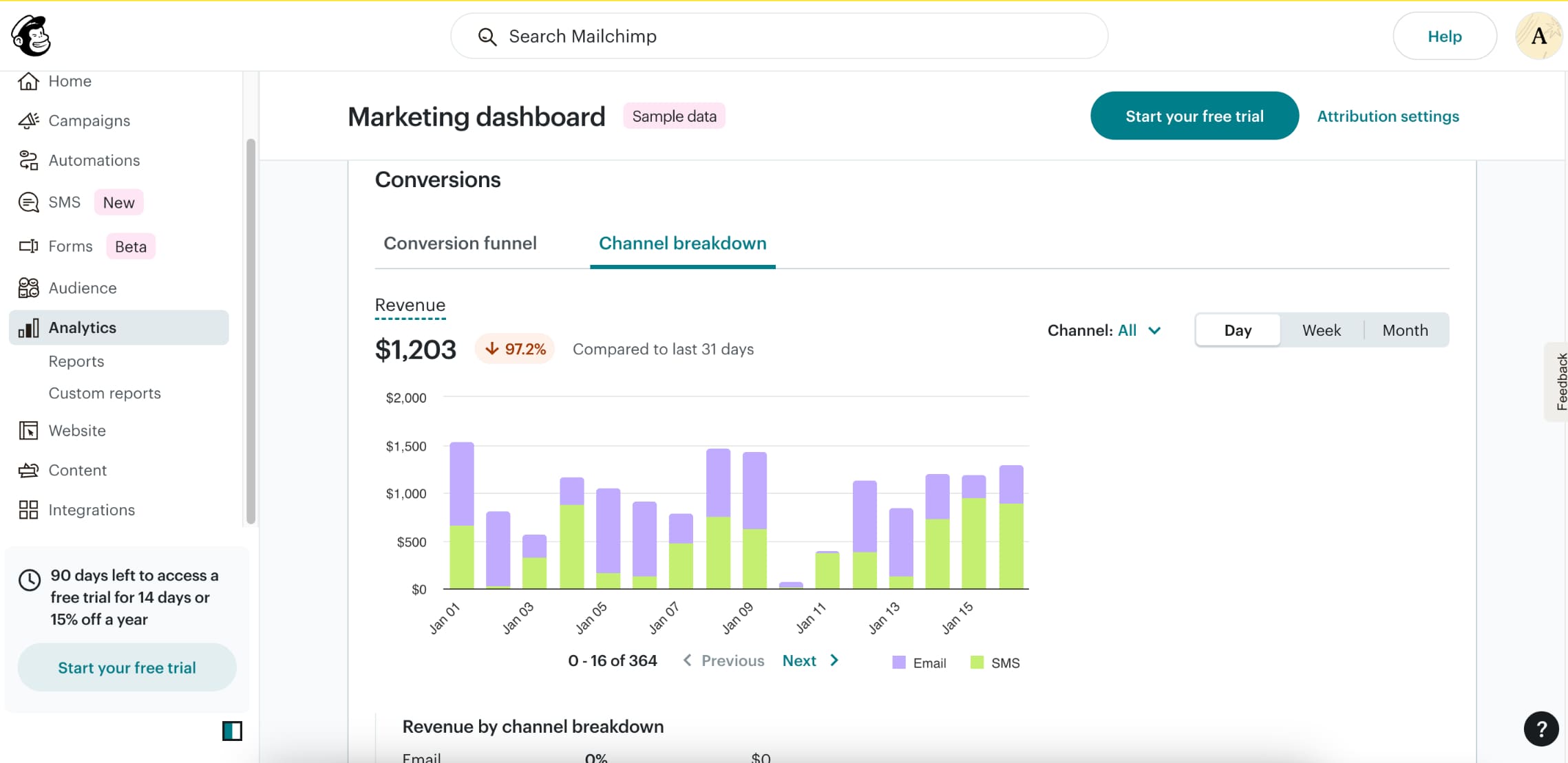Click the sidebar vertical scrollbar
Image resolution: width=1568 pixels, height=763 pixels.
pos(251,330)
